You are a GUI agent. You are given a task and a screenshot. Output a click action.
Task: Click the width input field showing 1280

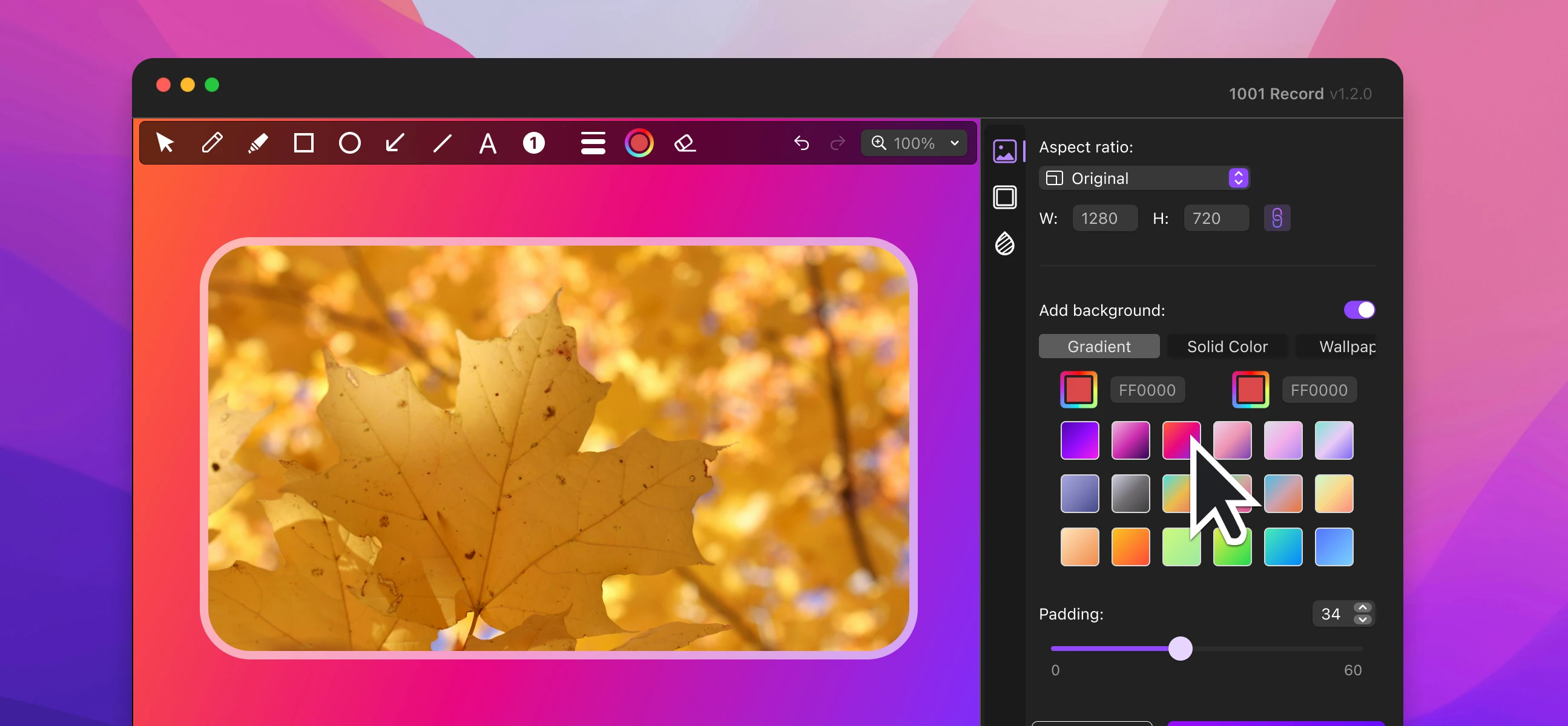click(1104, 218)
